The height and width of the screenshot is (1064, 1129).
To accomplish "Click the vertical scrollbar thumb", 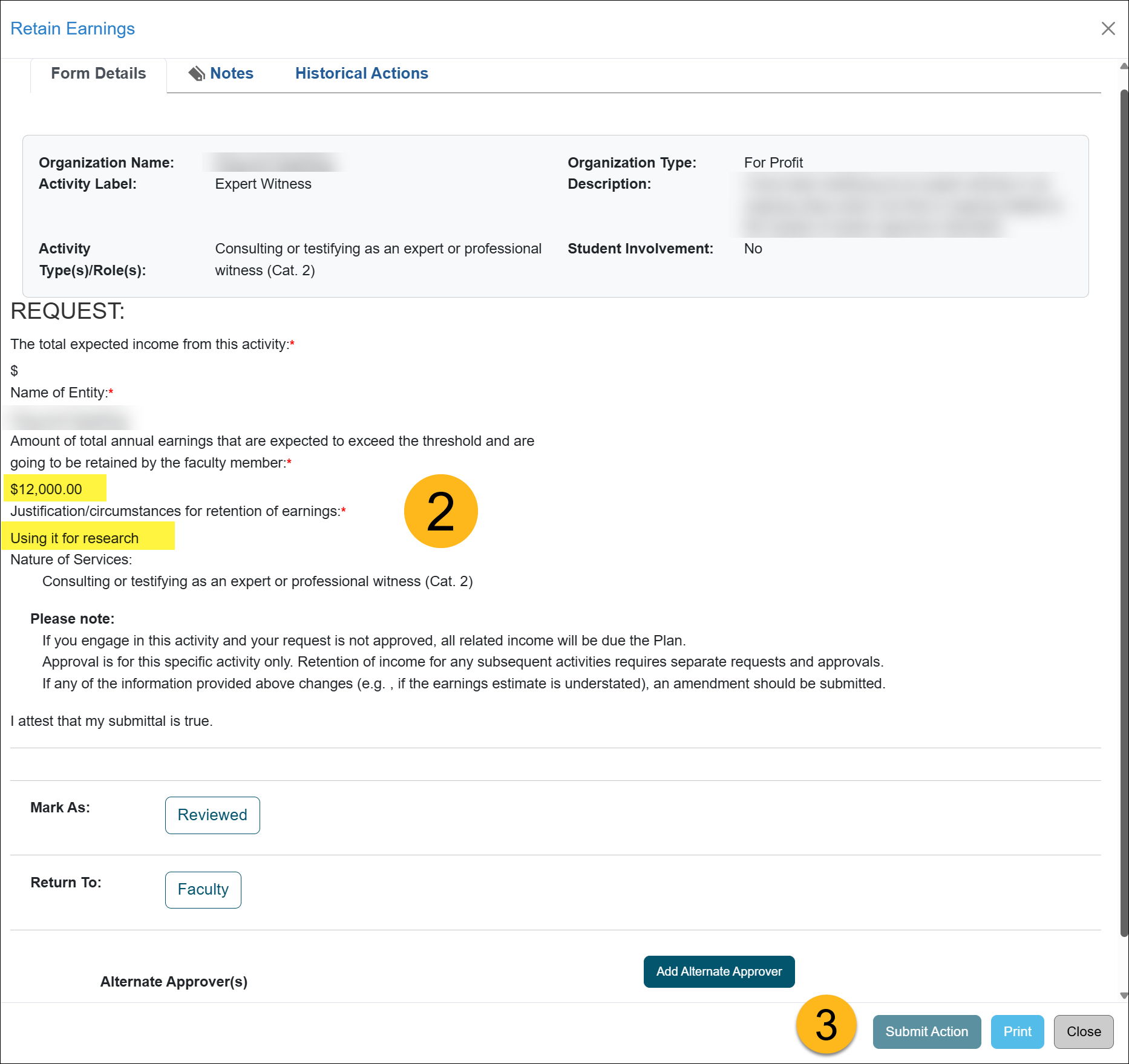I will pyautogui.click(x=1124, y=514).
